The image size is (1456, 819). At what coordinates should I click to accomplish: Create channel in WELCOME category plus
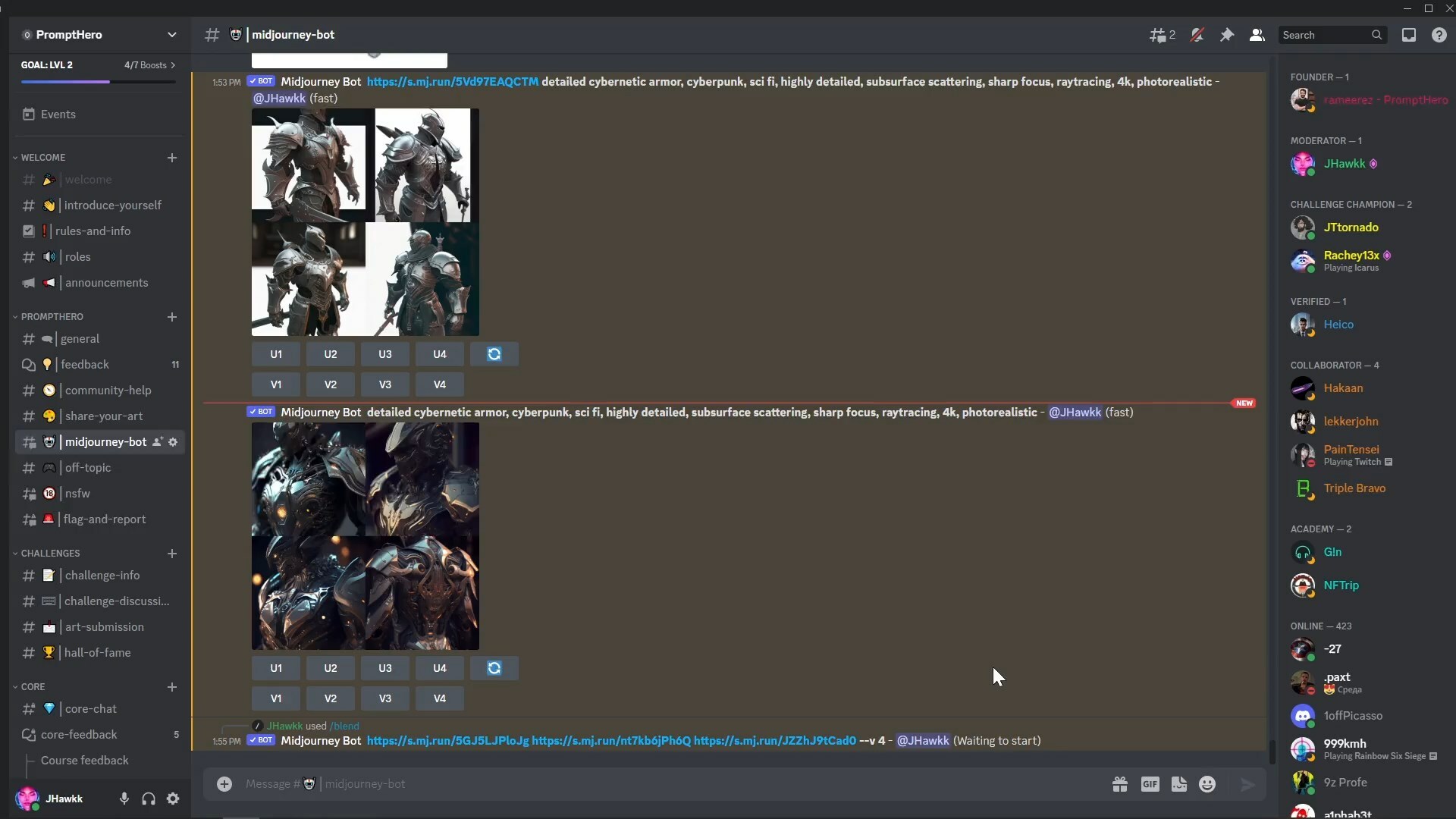click(x=172, y=158)
